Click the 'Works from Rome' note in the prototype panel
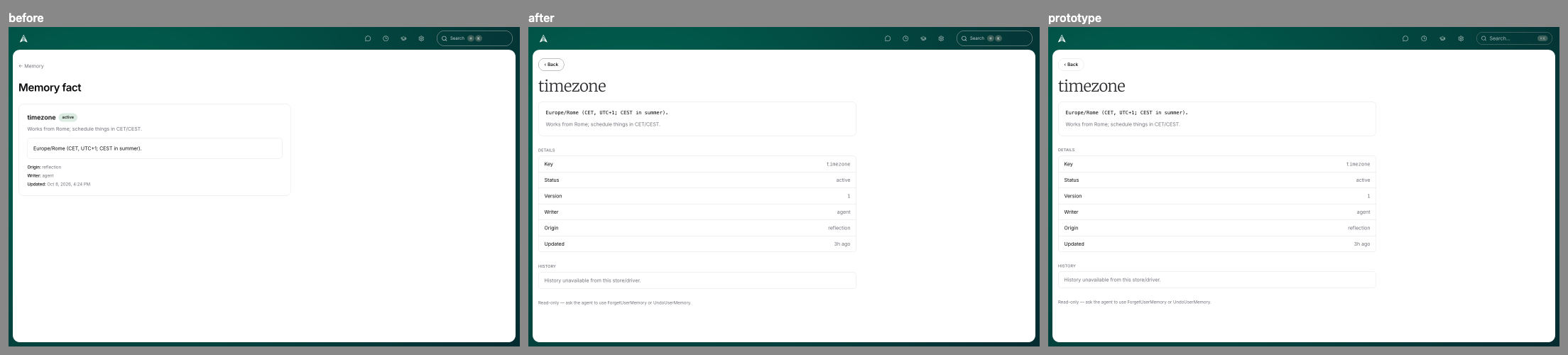The image size is (1568, 355). point(1122,124)
